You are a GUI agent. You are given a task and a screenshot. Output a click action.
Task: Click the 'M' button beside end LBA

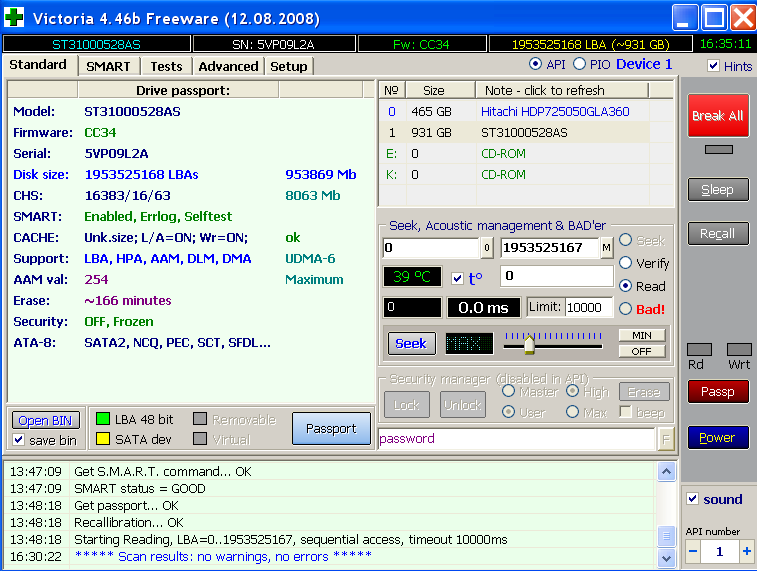[607, 248]
